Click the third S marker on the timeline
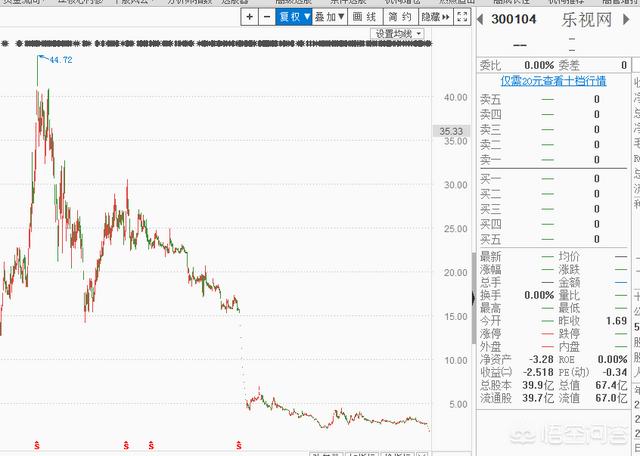 pos(151,445)
